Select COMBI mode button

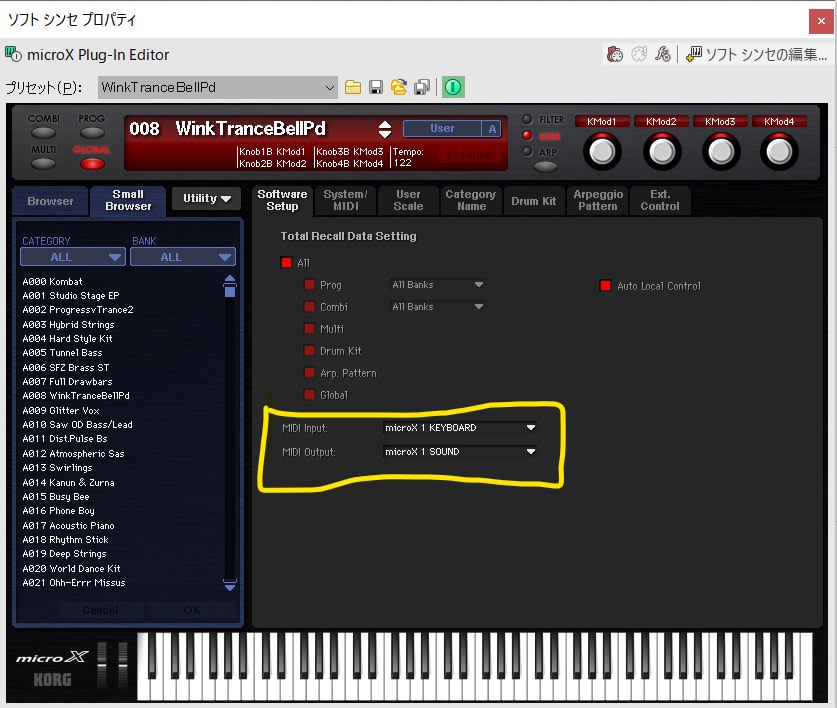pos(43,132)
